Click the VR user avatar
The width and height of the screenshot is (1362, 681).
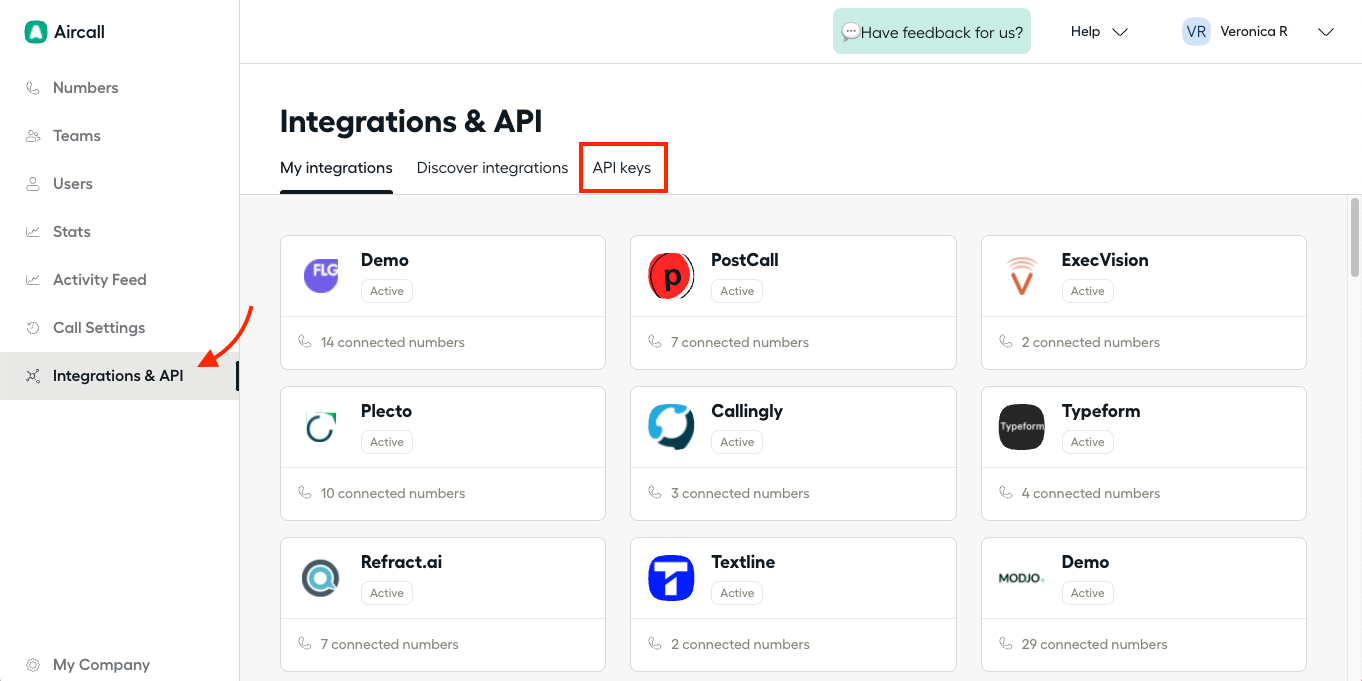(1196, 32)
